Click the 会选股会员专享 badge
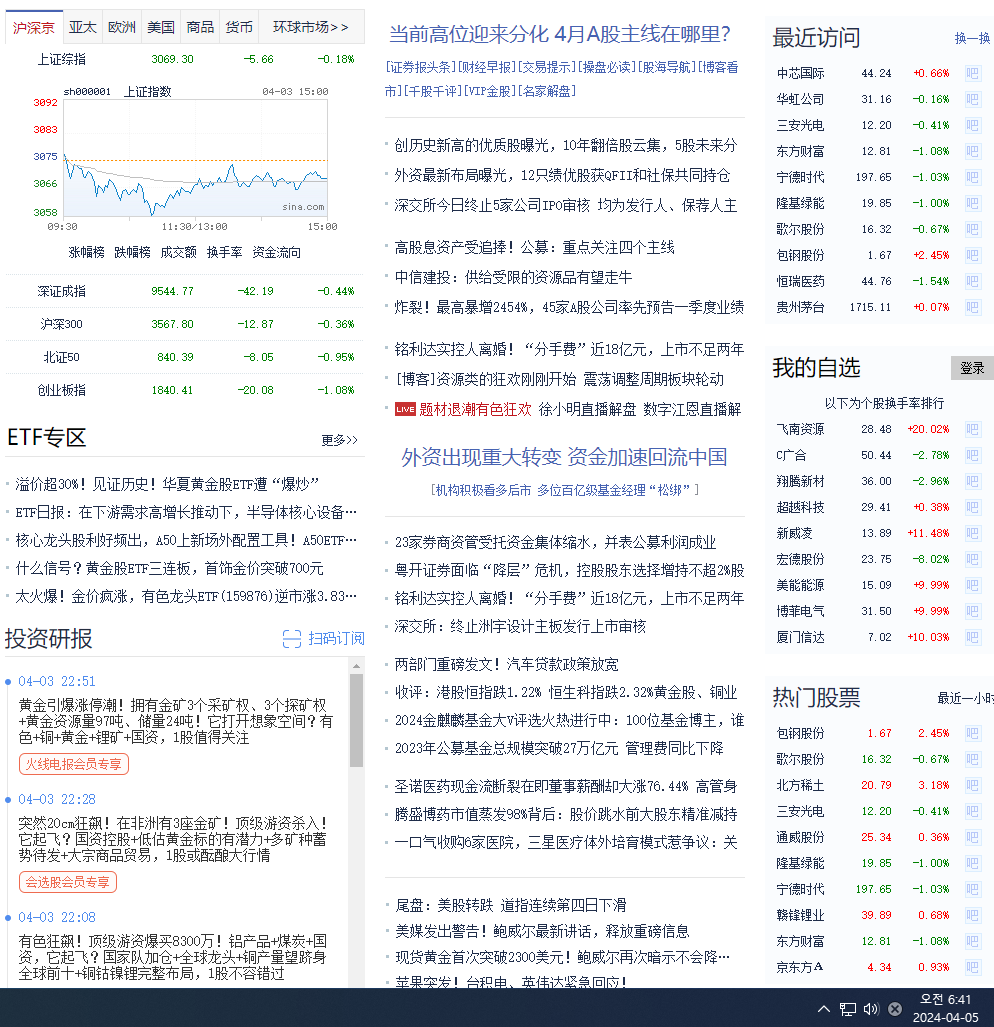The width and height of the screenshot is (994, 1027). (68, 882)
